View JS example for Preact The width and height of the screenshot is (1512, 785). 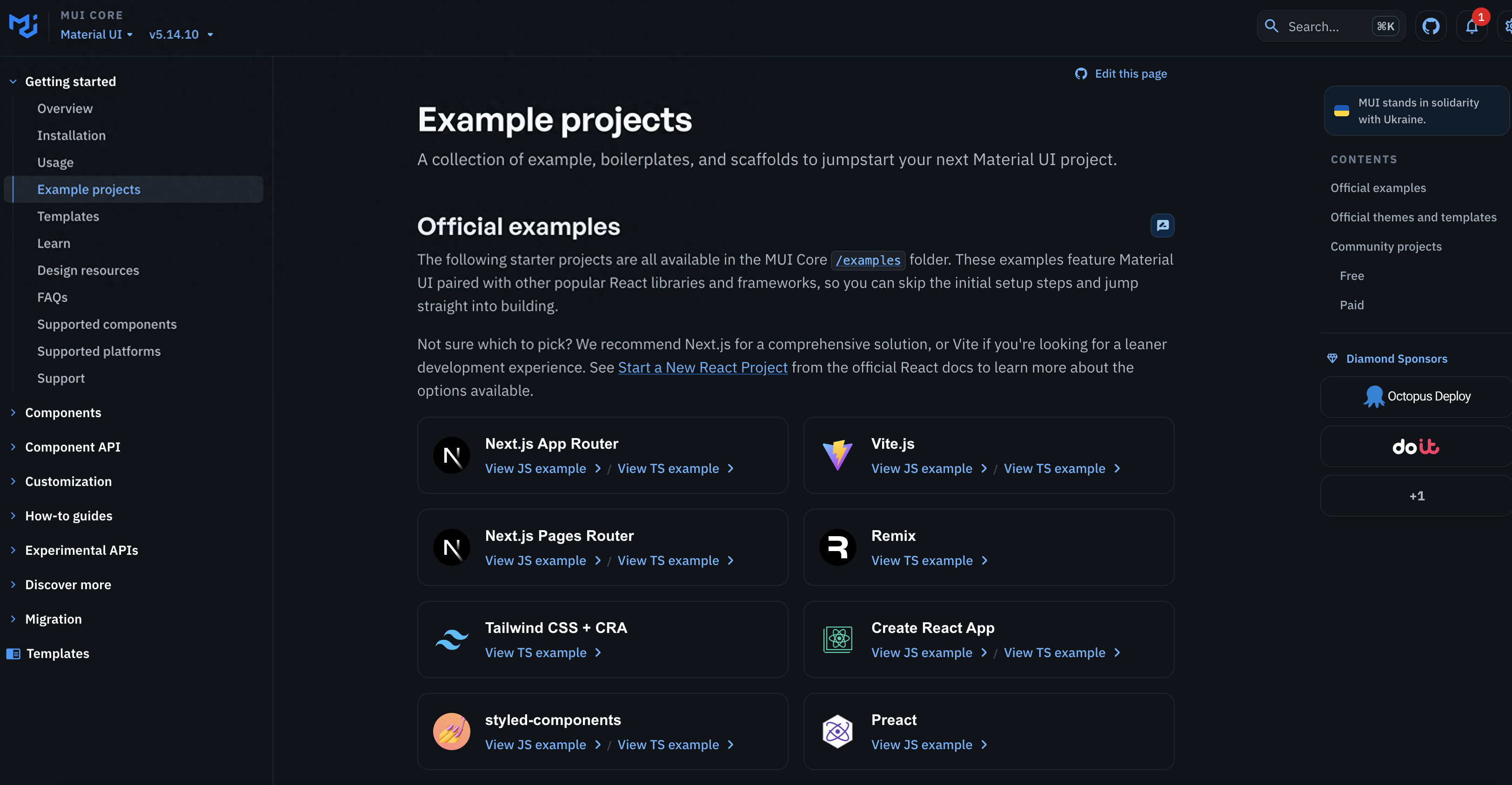929,745
